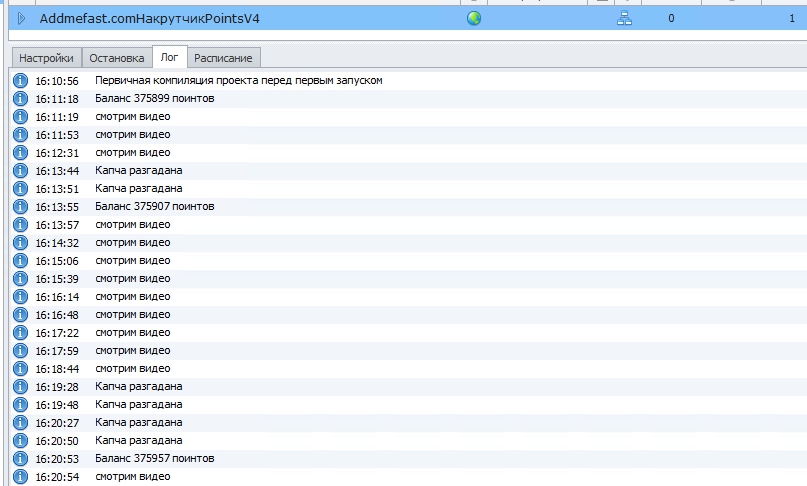
Task: Select the 'Баланс 375907 поинтов' log message
Action: coord(155,206)
